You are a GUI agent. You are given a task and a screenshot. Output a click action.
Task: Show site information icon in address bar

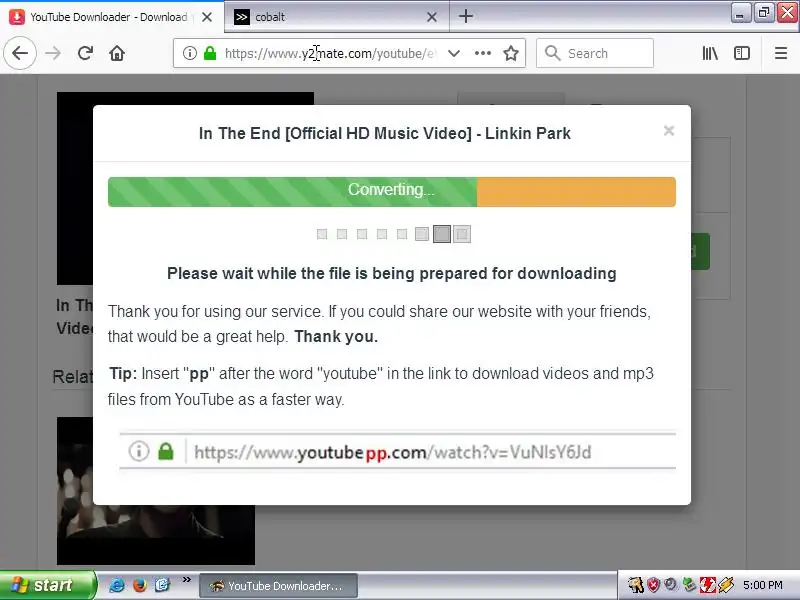click(190, 53)
